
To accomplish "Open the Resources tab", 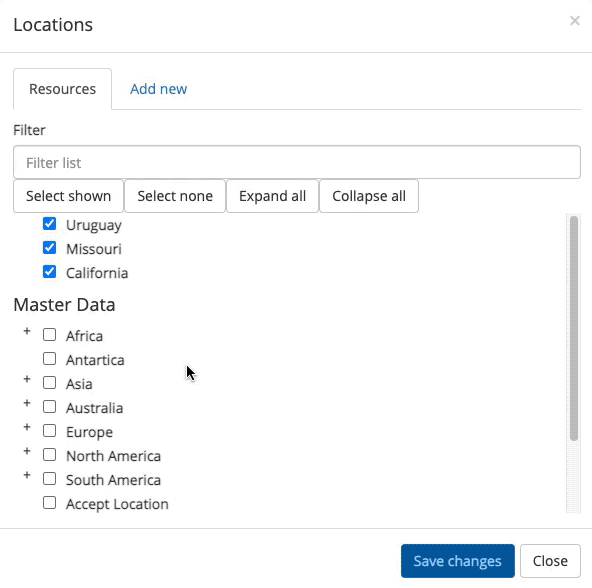I will (62, 89).
